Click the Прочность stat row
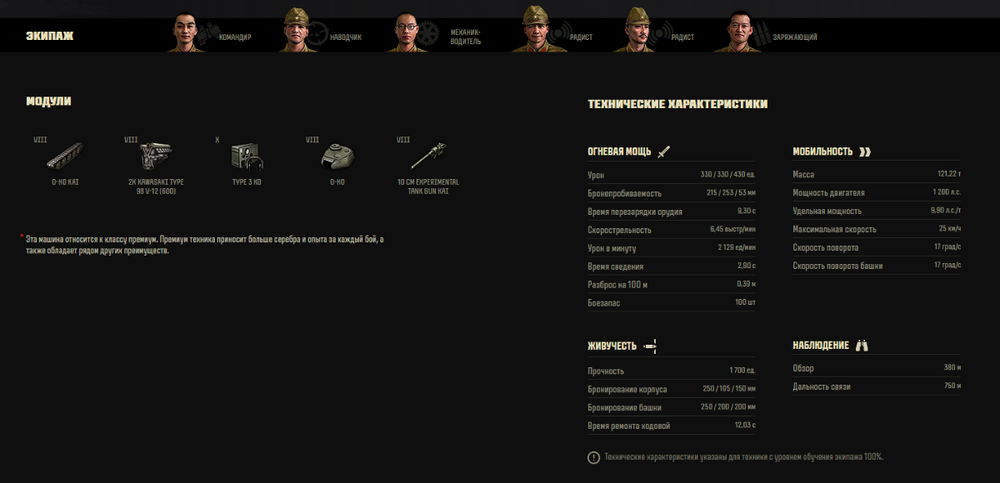 tap(672, 371)
